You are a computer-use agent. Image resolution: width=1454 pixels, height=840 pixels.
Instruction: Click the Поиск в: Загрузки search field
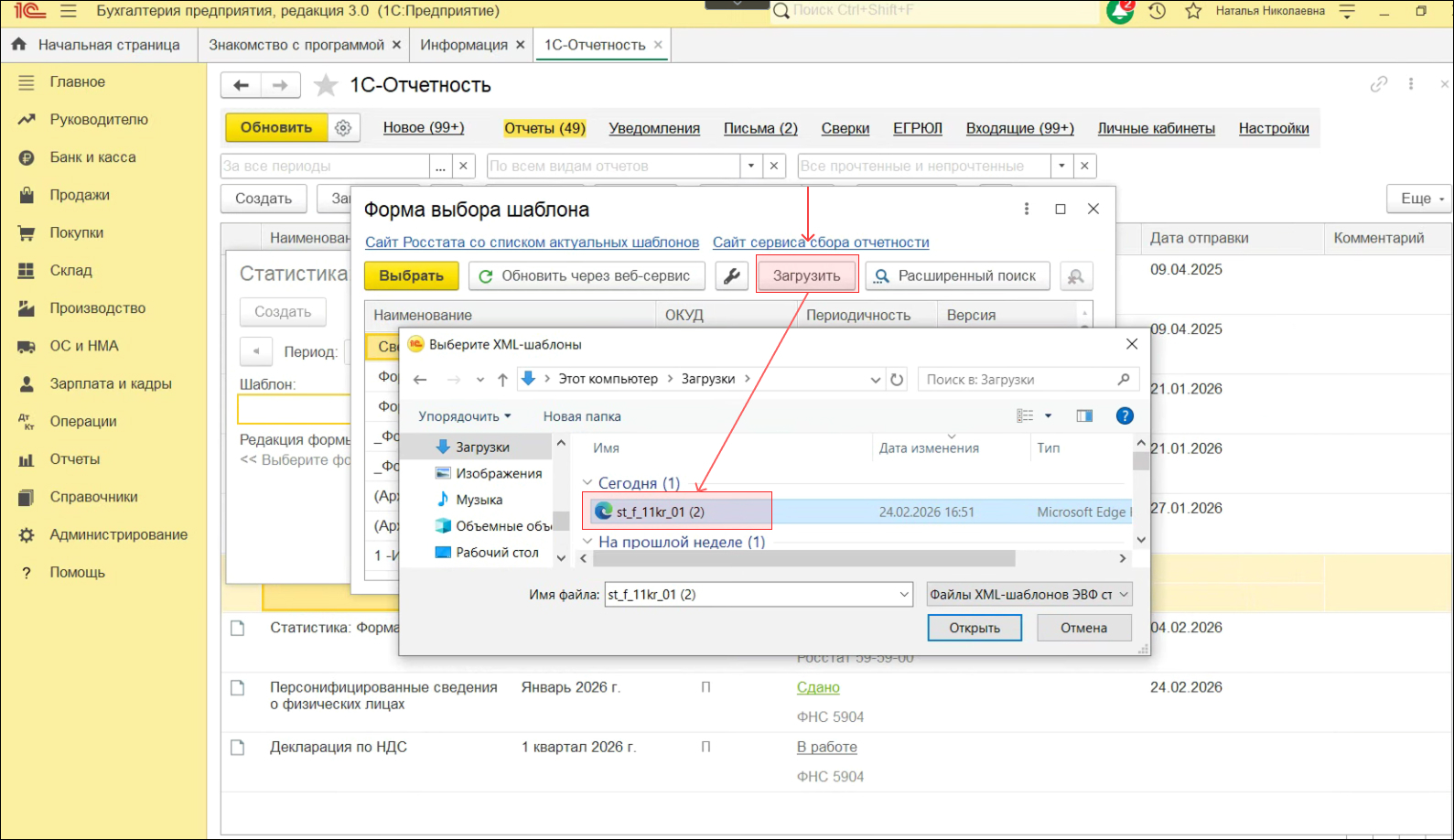1029,379
